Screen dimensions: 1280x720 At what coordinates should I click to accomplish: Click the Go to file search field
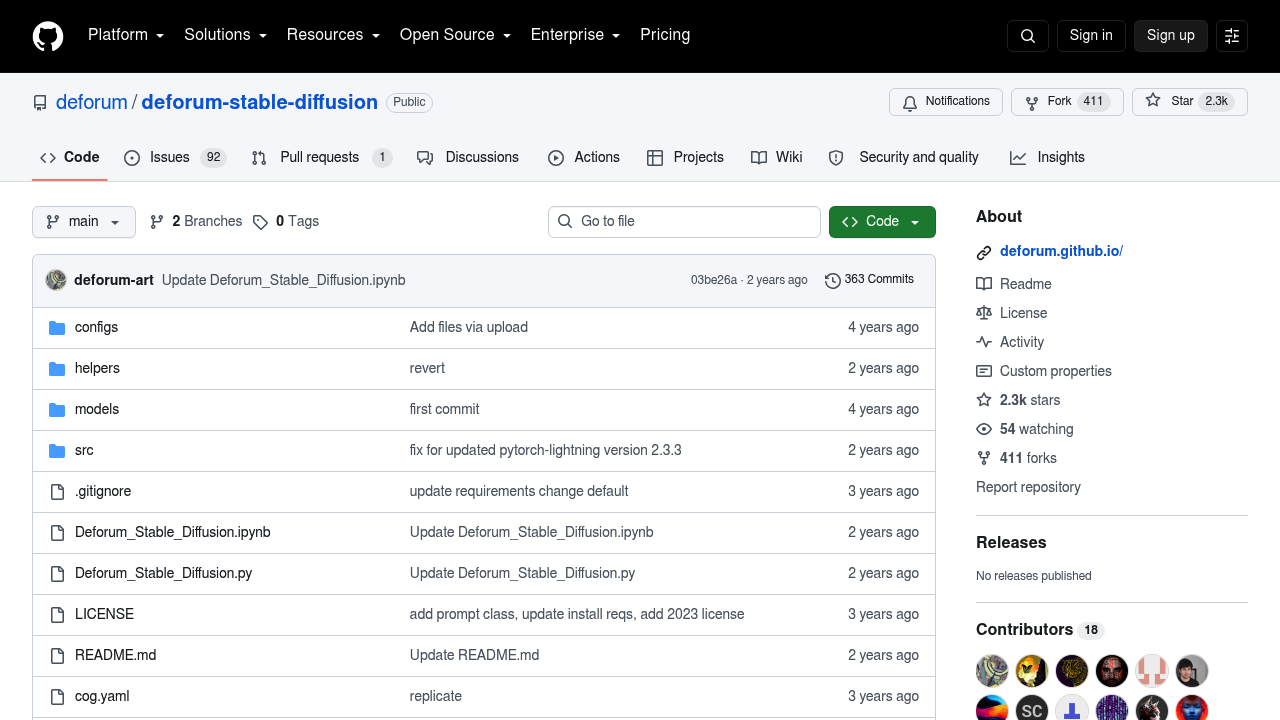(684, 222)
